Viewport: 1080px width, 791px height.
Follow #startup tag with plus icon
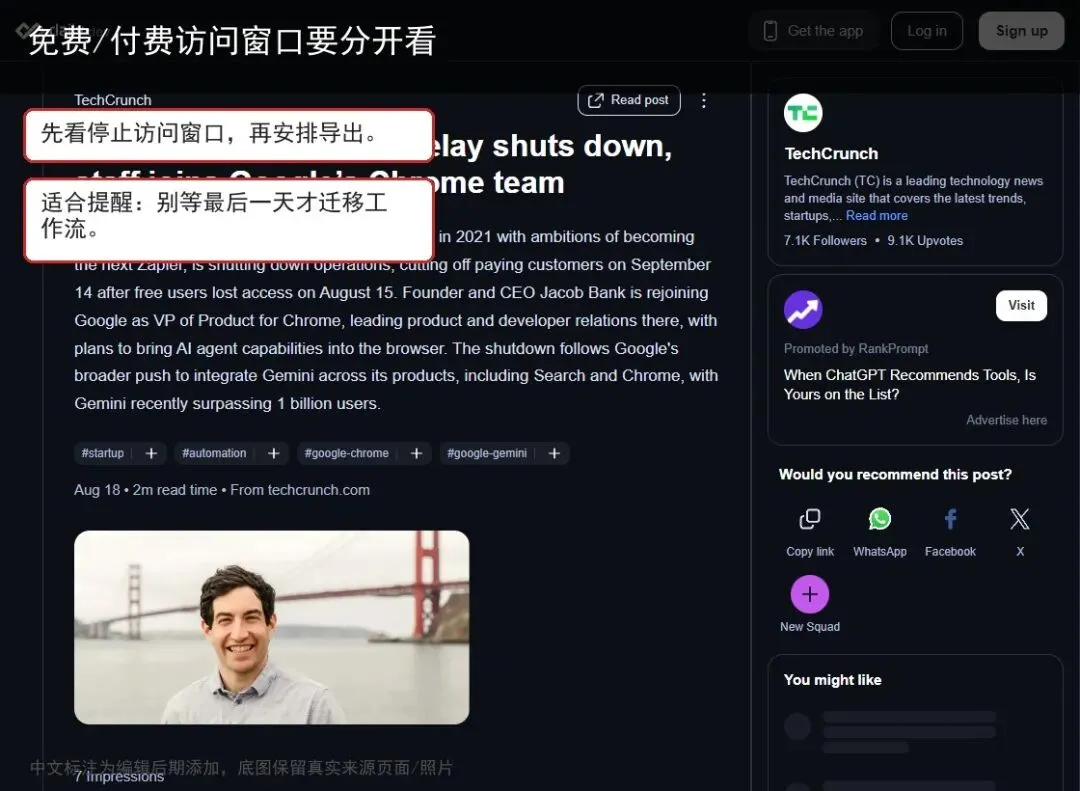(x=152, y=453)
